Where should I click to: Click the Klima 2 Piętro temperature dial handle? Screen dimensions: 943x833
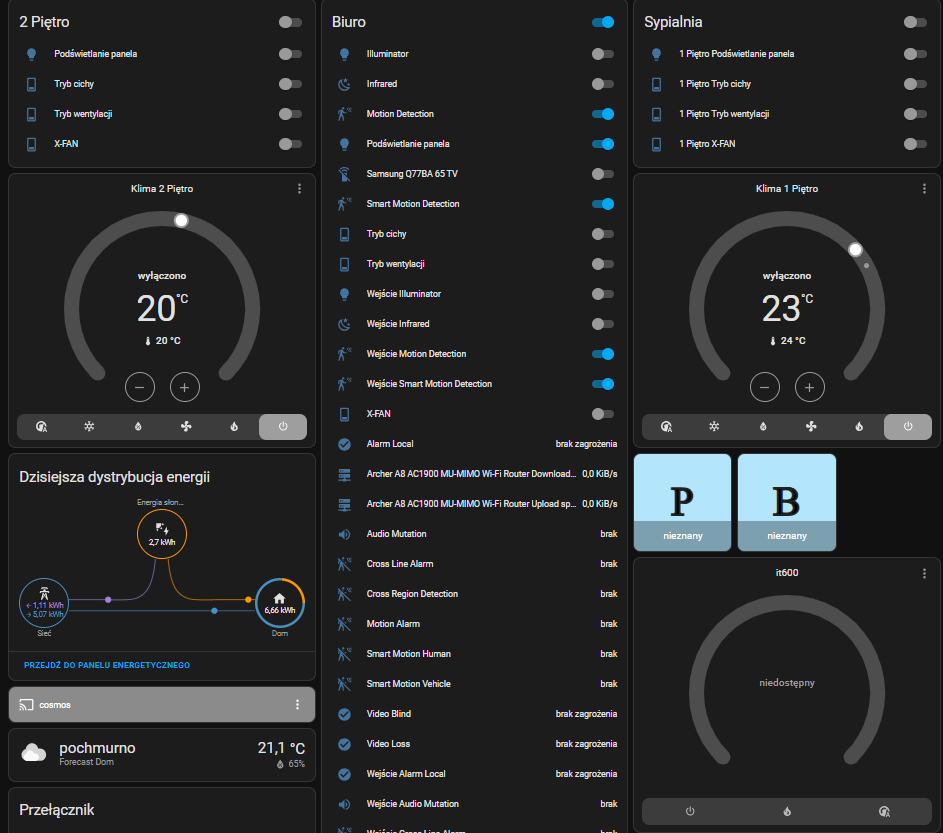pyautogui.click(x=181, y=220)
